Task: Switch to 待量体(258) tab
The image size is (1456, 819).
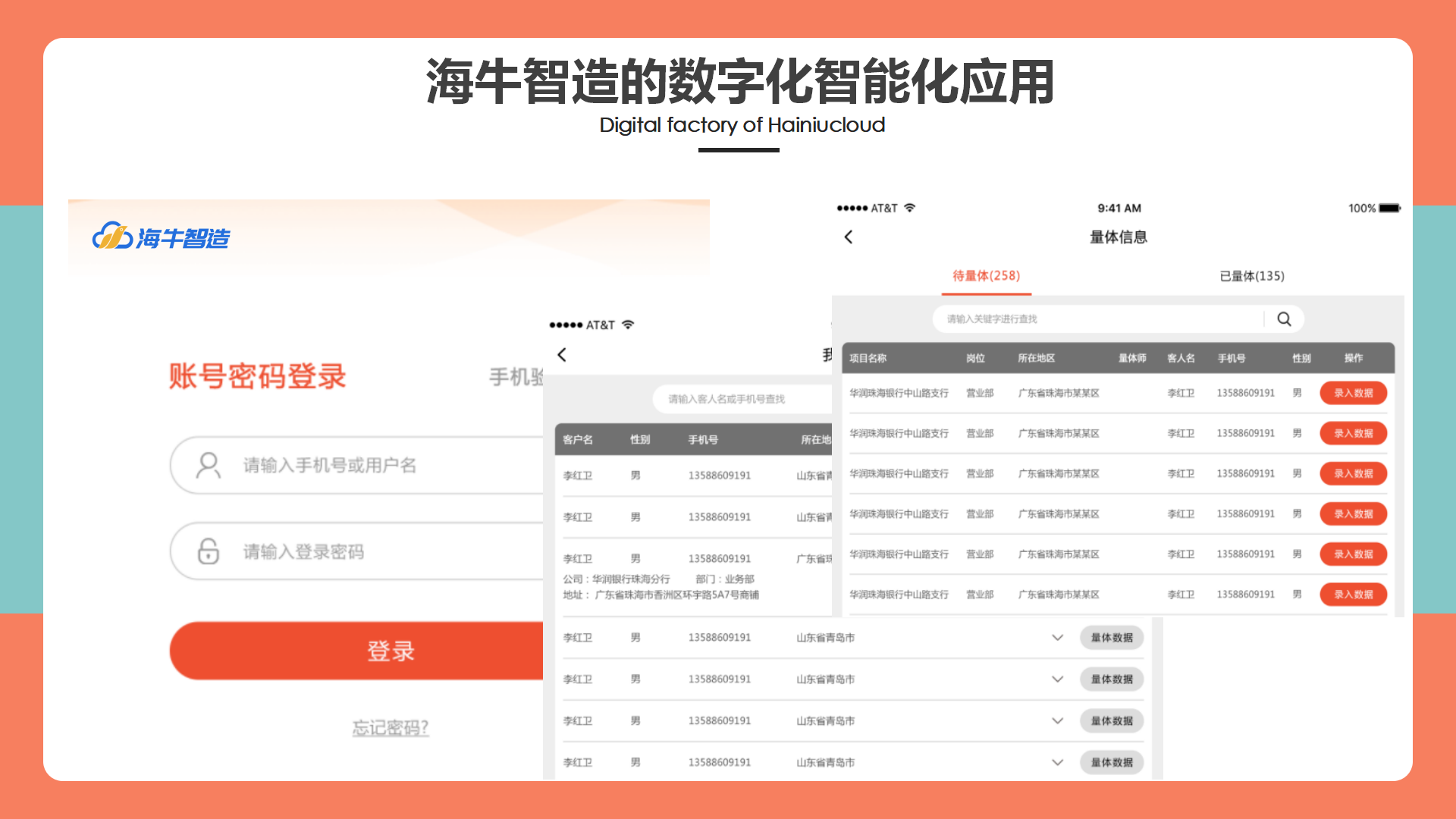Action: tap(987, 276)
